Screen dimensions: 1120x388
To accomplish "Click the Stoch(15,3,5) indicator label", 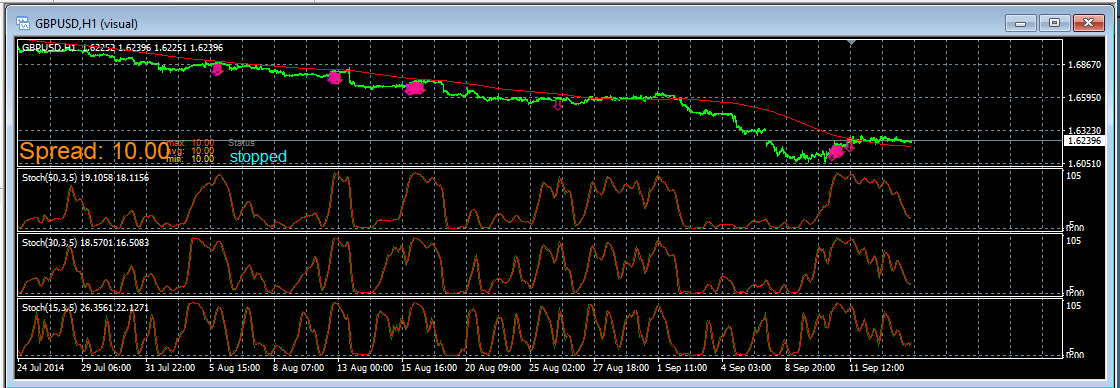I will pos(85,307).
